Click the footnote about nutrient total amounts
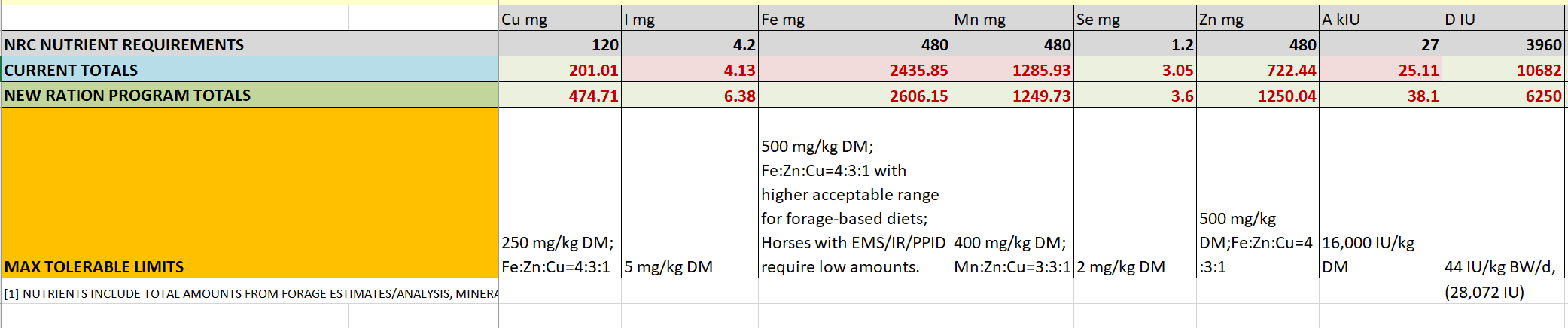The width and height of the screenshot is (1568, 328). (x=249, y=293)
